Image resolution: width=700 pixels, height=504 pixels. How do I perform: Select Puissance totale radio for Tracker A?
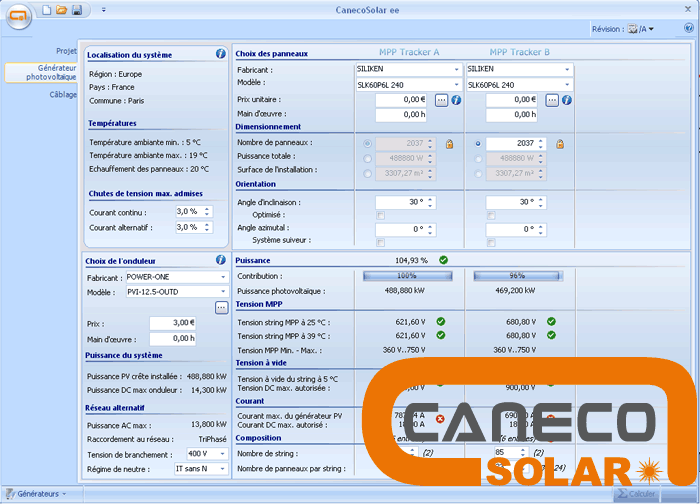pyautogui.click(x=367, y=158)
